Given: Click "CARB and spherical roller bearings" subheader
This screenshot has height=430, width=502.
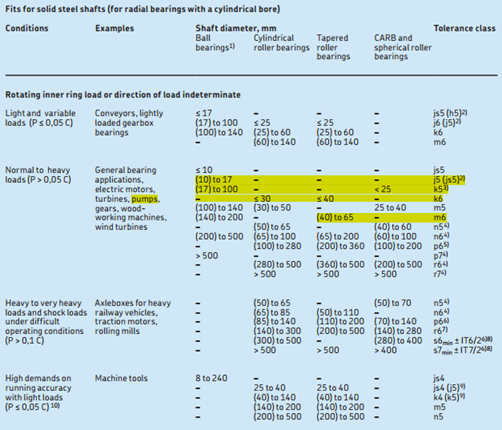Looking at the screenshot, I should tap(403, 47).
